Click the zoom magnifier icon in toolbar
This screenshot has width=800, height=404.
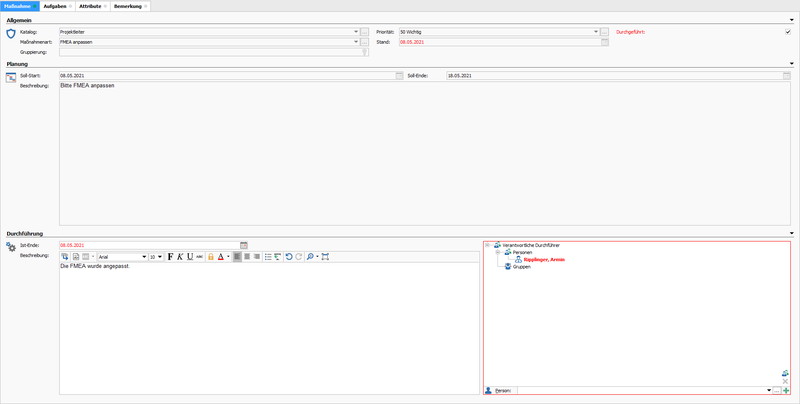coord(311,257)
